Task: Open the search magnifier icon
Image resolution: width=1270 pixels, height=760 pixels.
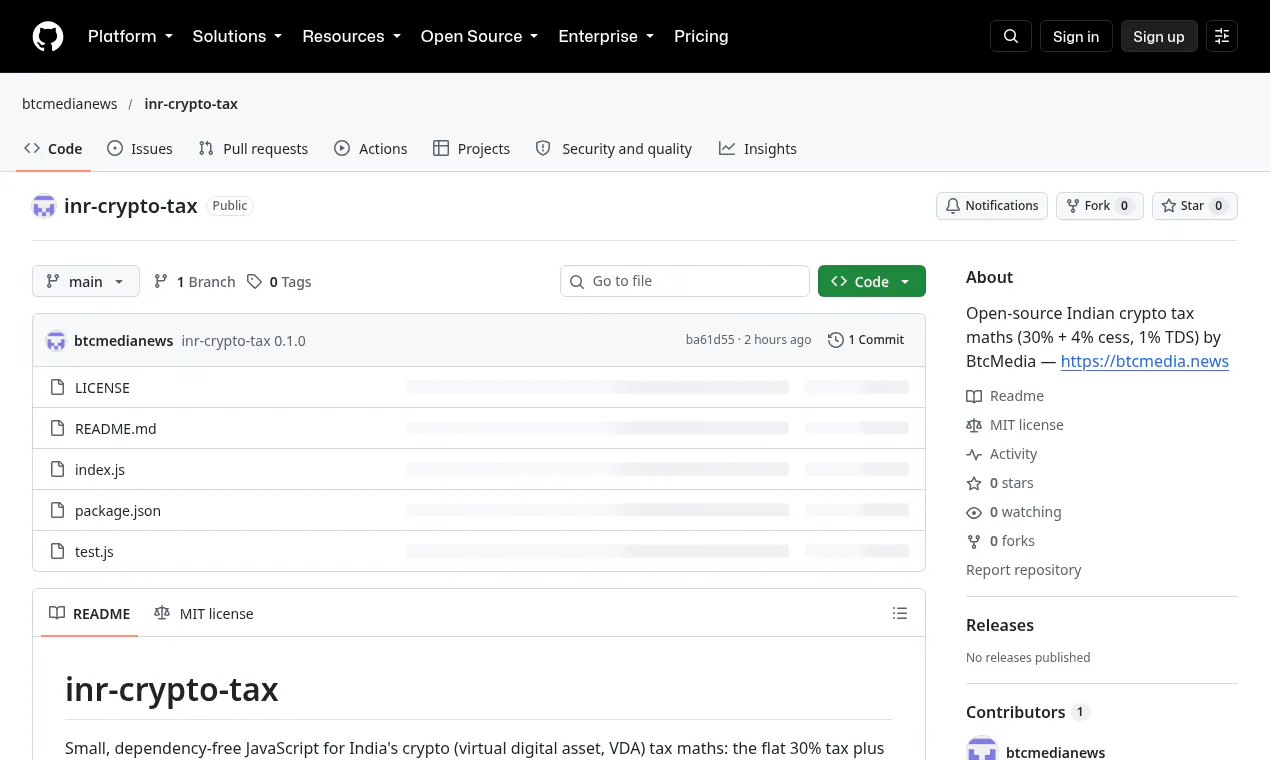Action: [x=1011, y=36]
